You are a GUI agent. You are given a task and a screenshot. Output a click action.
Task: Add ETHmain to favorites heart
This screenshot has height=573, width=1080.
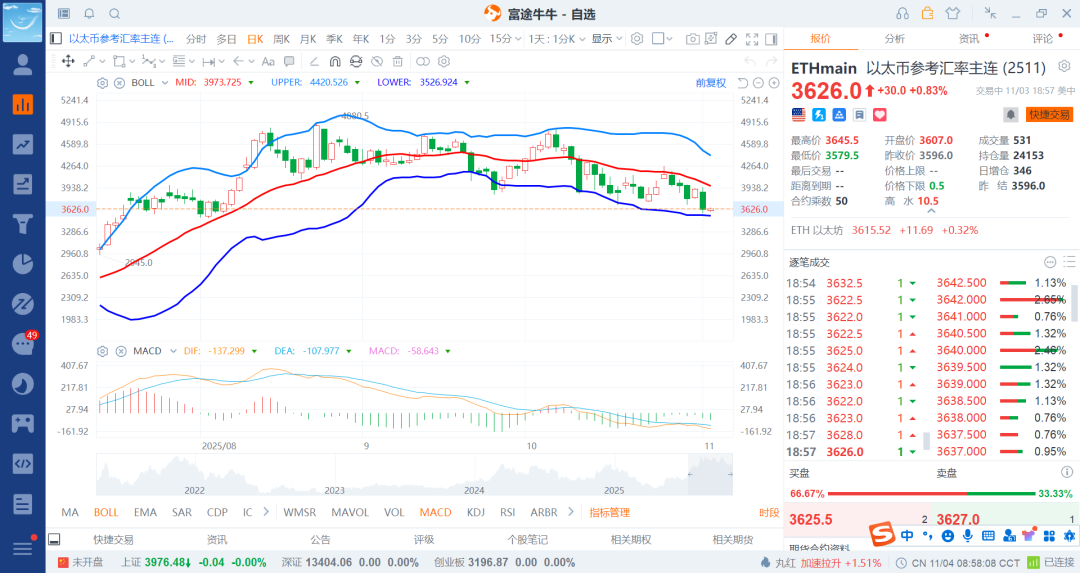coord(852,115)
